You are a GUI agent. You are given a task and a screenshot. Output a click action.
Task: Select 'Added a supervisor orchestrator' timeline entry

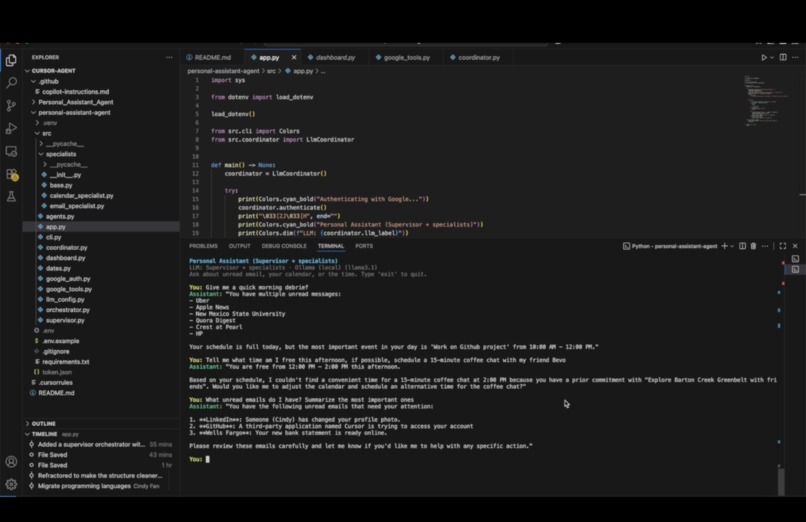click(x=100, y=444)
